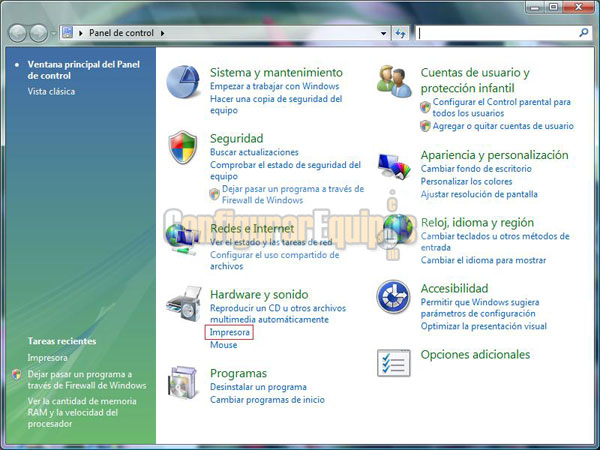This screenshot has width=600, height=450.
Task: Open Ventana principal del Panel de control
Action: pyautogui.click(x=83, y=70)
